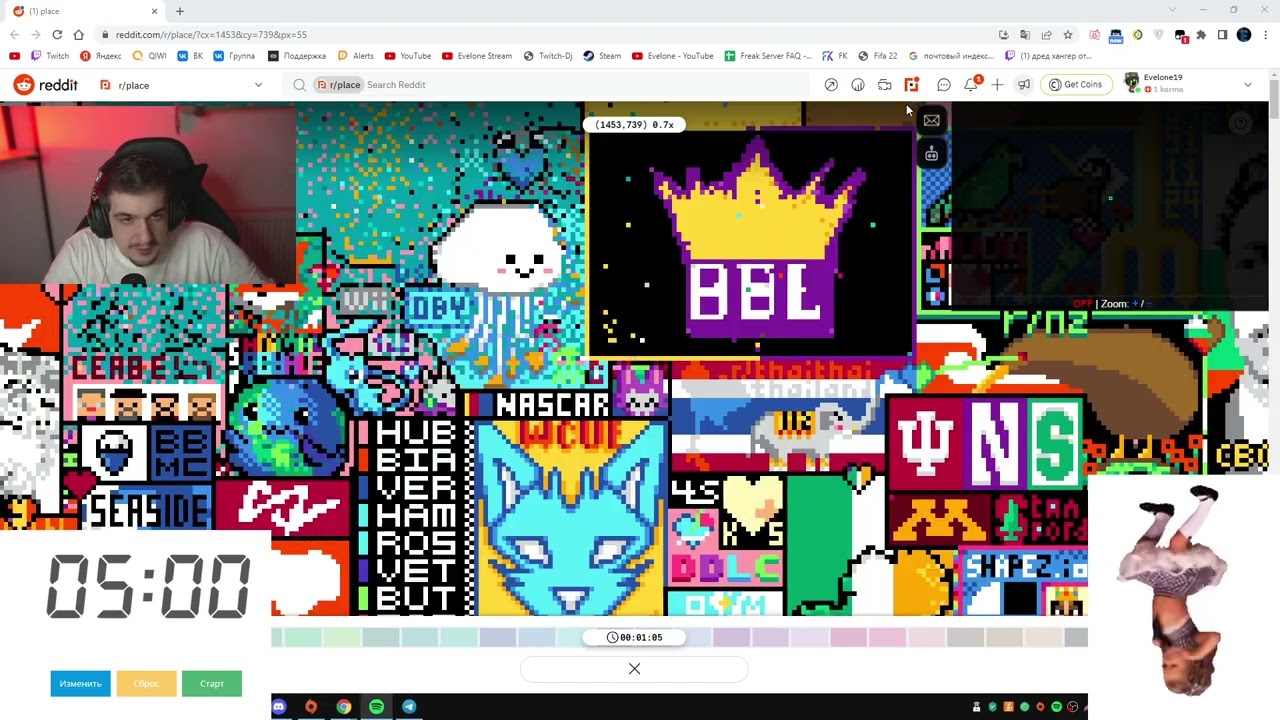Open the Twitch bookmark
Image resolution: width=1280 pixels, height=720 pixels.
(x=50, y=56)
